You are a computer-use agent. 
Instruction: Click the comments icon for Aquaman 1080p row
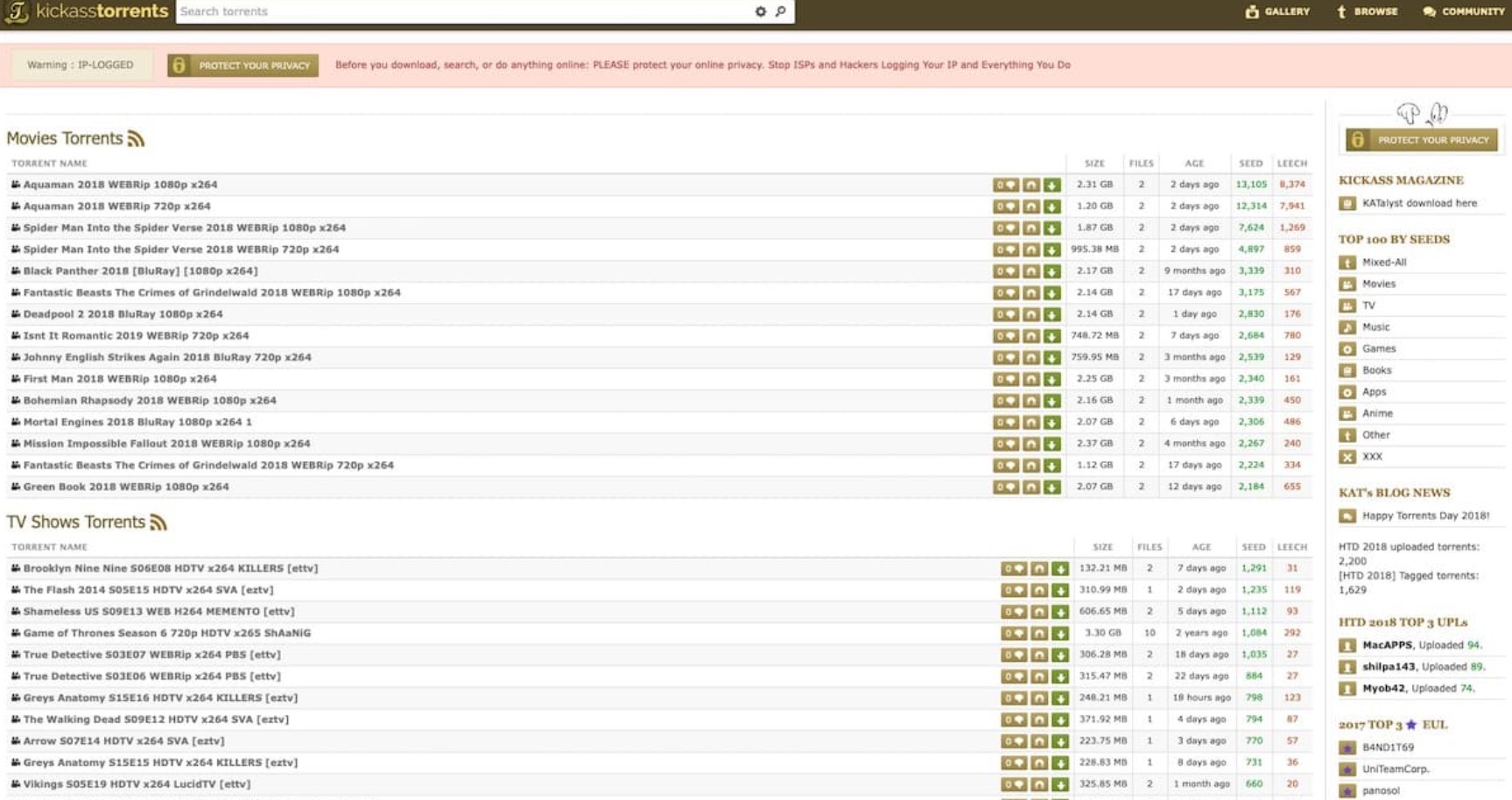coord(1006,185)
